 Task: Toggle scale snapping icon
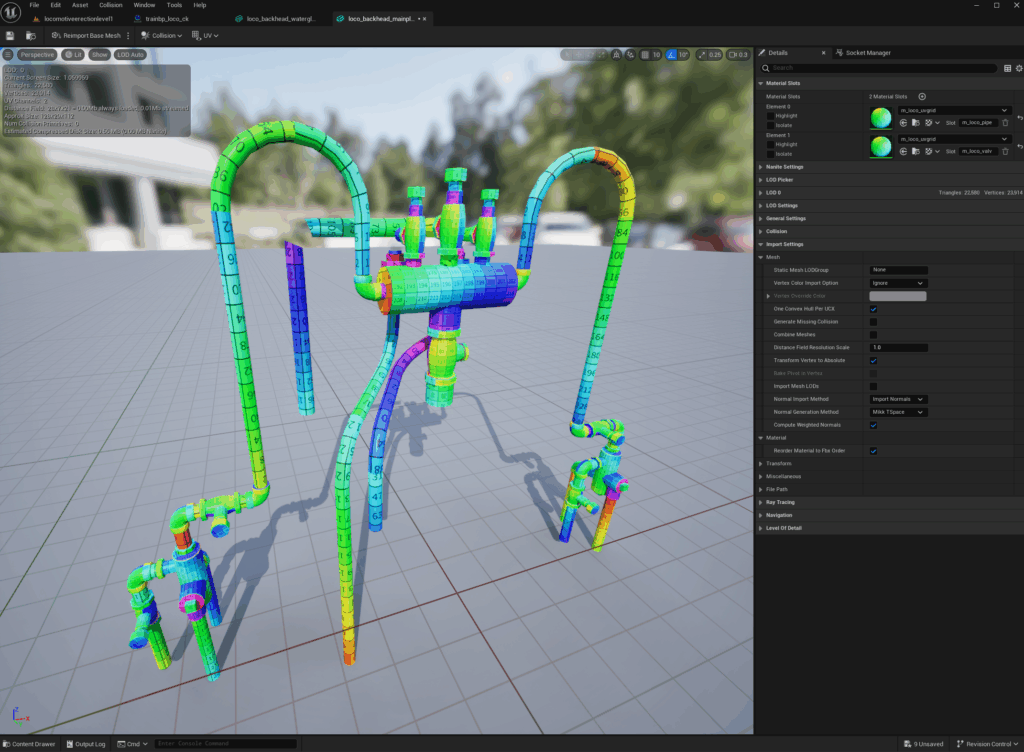(x=702, y=55)
